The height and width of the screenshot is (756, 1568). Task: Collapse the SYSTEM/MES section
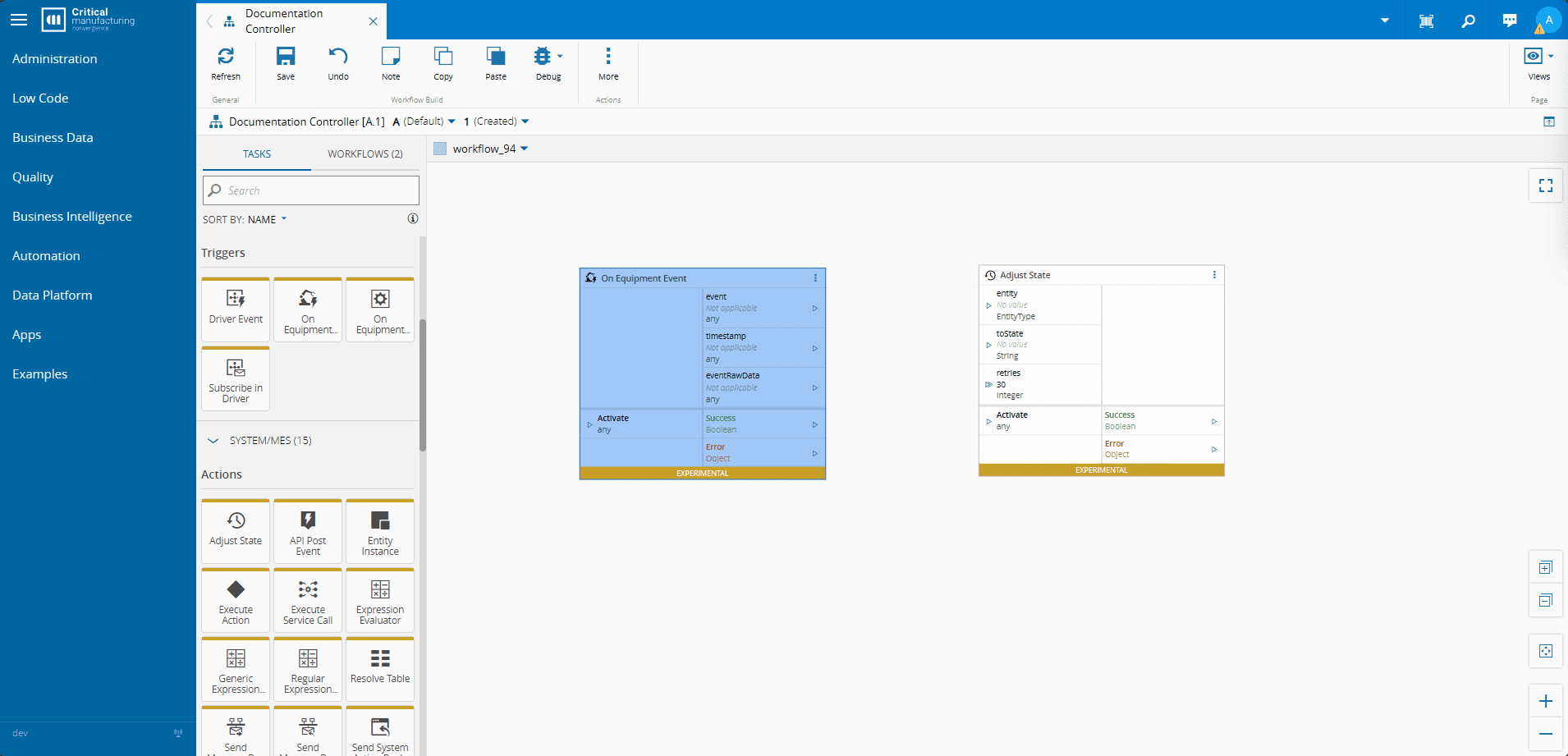pos(213,441)
